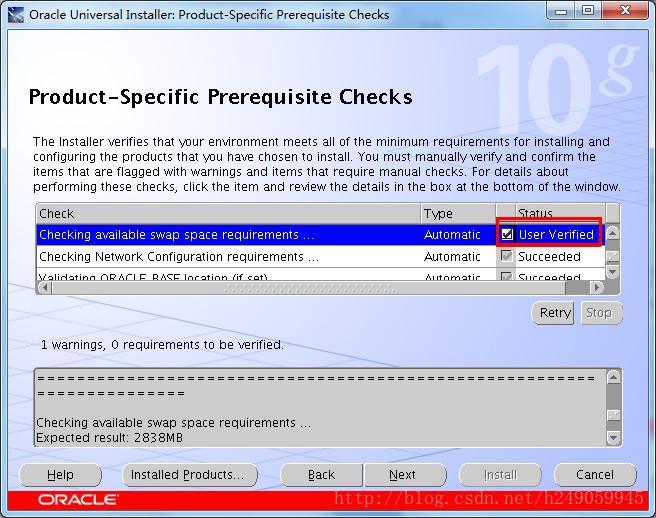656x518 pixels.
Task: Click the 1 warnings status summary text
Action: 162,345
